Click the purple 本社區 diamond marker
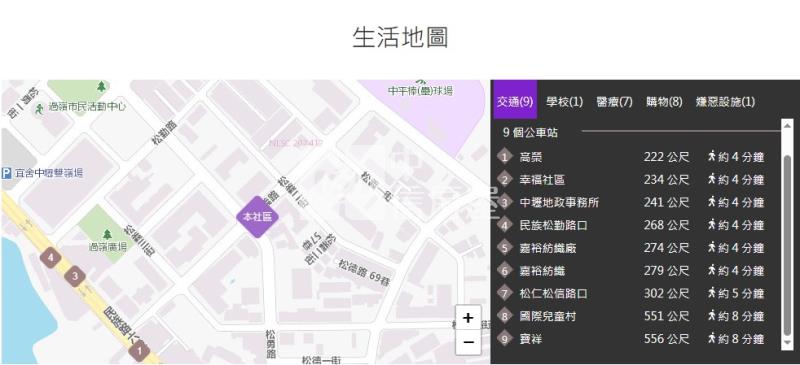This screenshot has width=800, height=365. (x=258, y=217)
